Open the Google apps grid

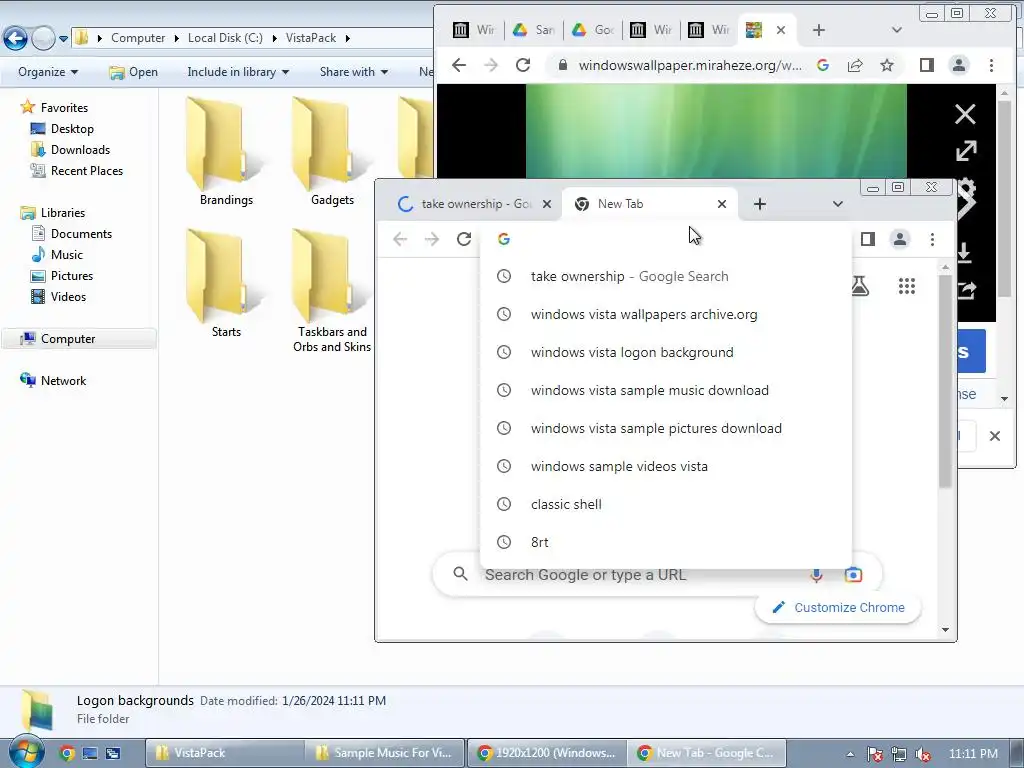(906, 286)
